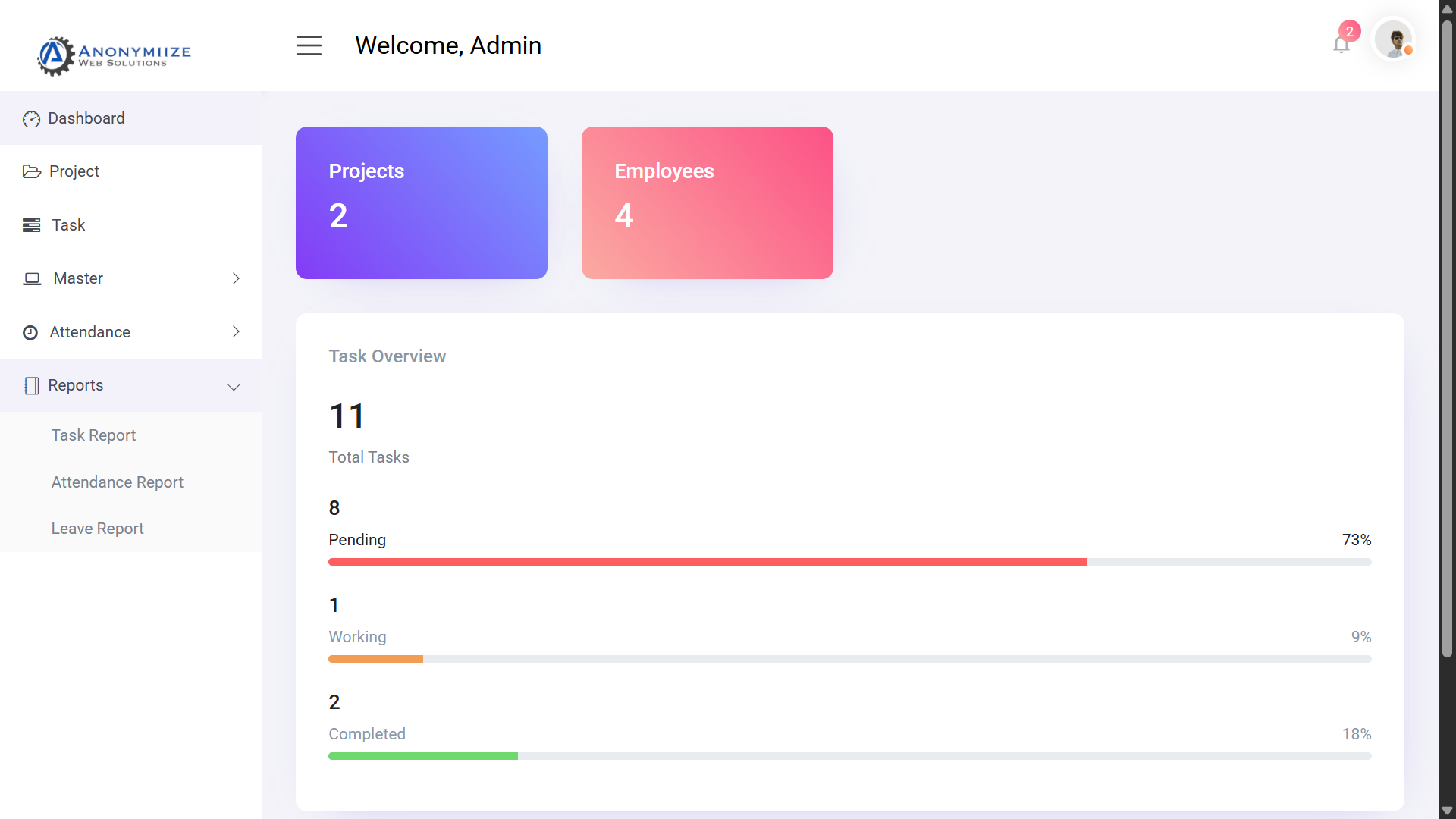Click the scrollbar down arrow
The width and height of the screenshot is (1456, 819).
[1447, 811]
